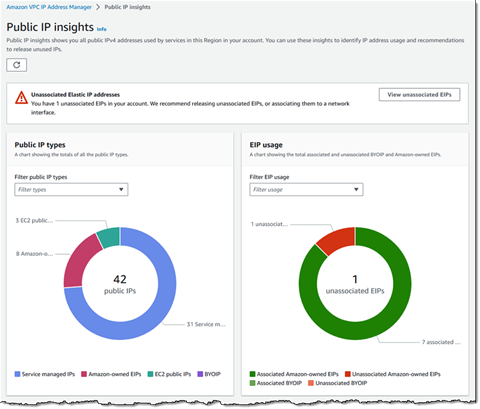480x409 pixels.
Task: Toggle the purple BYOIP legend swatch
Action: click(200, 374)
